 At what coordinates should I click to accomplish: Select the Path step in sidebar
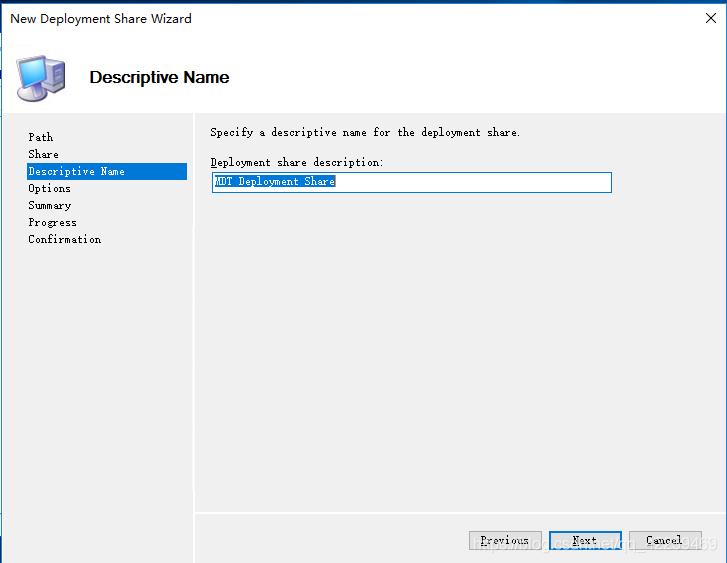[x=41, y=137]
